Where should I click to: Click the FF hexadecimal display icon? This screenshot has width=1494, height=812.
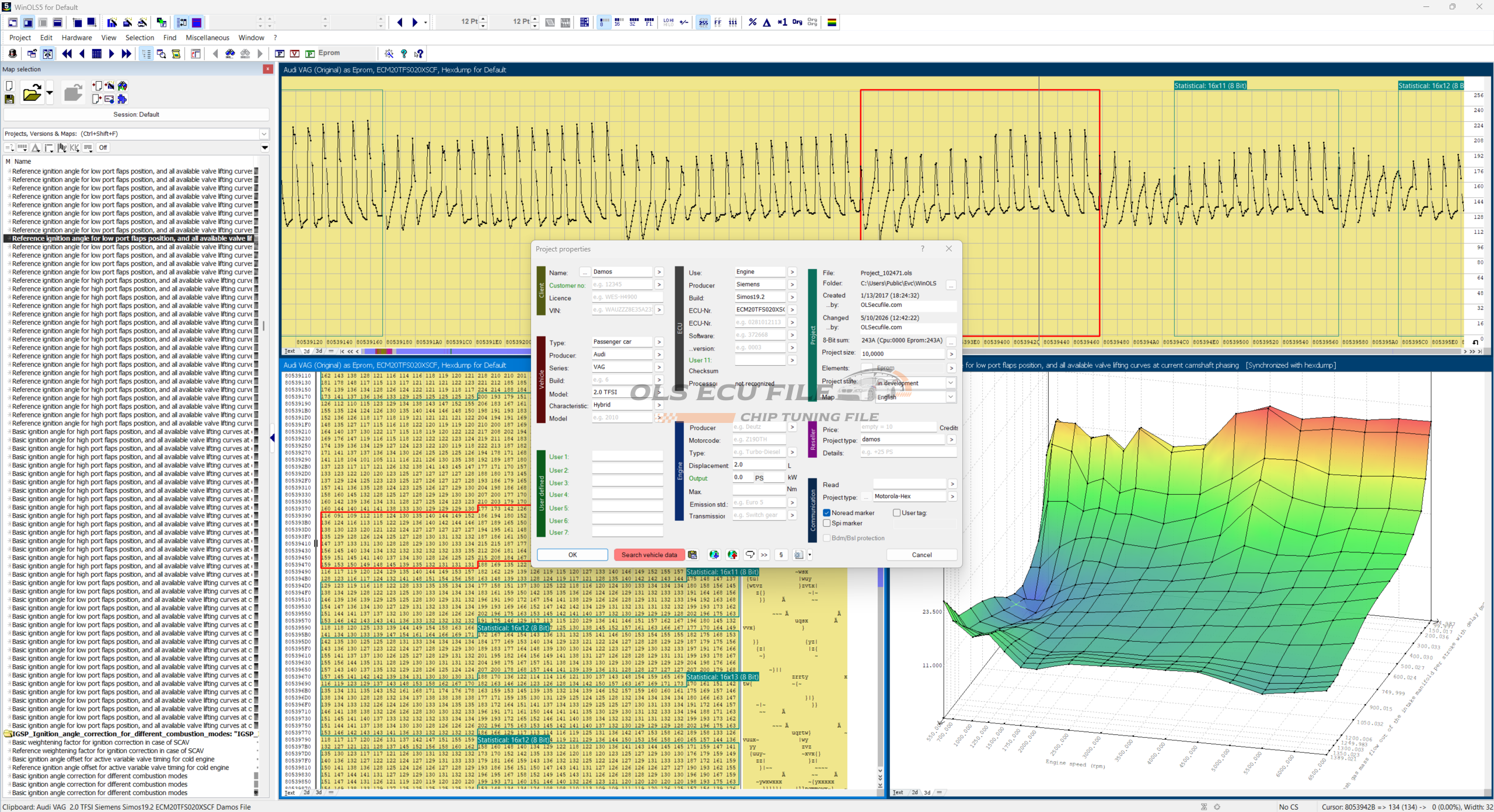[x=718, y=22]
